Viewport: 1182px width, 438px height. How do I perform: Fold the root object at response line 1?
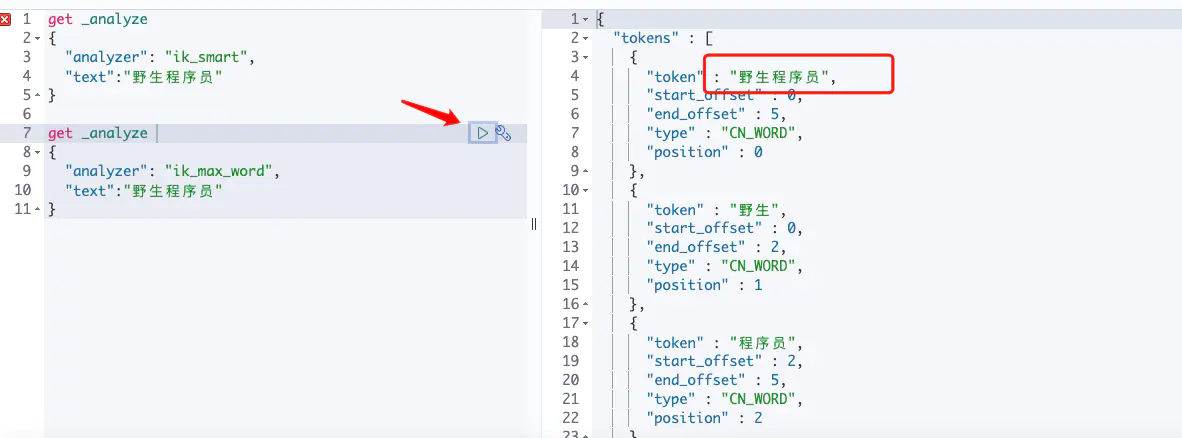pos(585,19)
